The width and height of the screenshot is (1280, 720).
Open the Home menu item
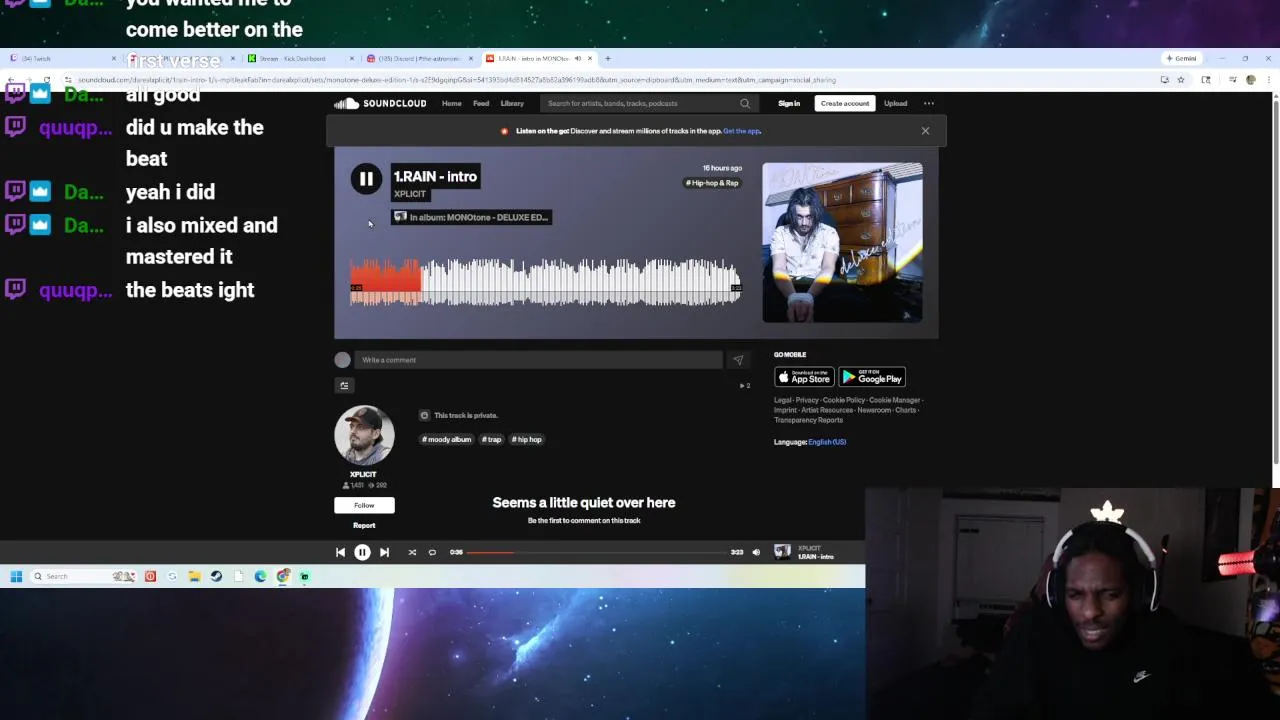(x=452, y=103)
